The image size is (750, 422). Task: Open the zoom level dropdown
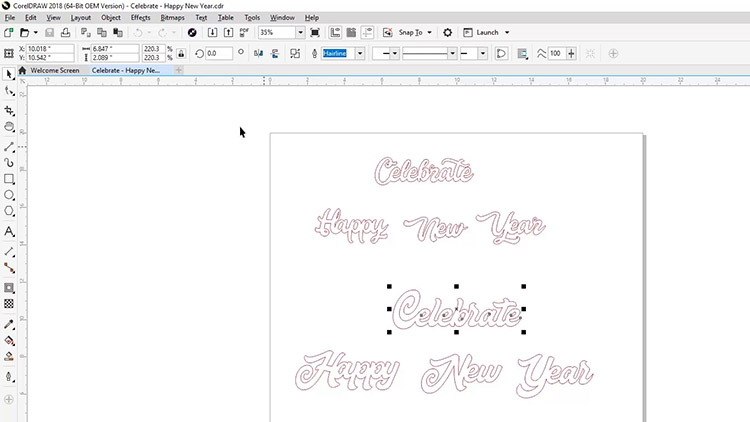[x=299, y=33]
